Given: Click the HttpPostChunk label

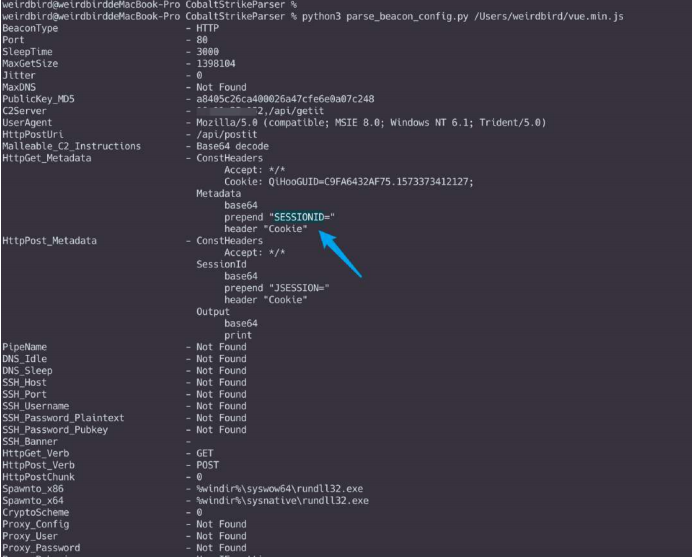Looking at the screenshot, I should click(x=38, y=477).
